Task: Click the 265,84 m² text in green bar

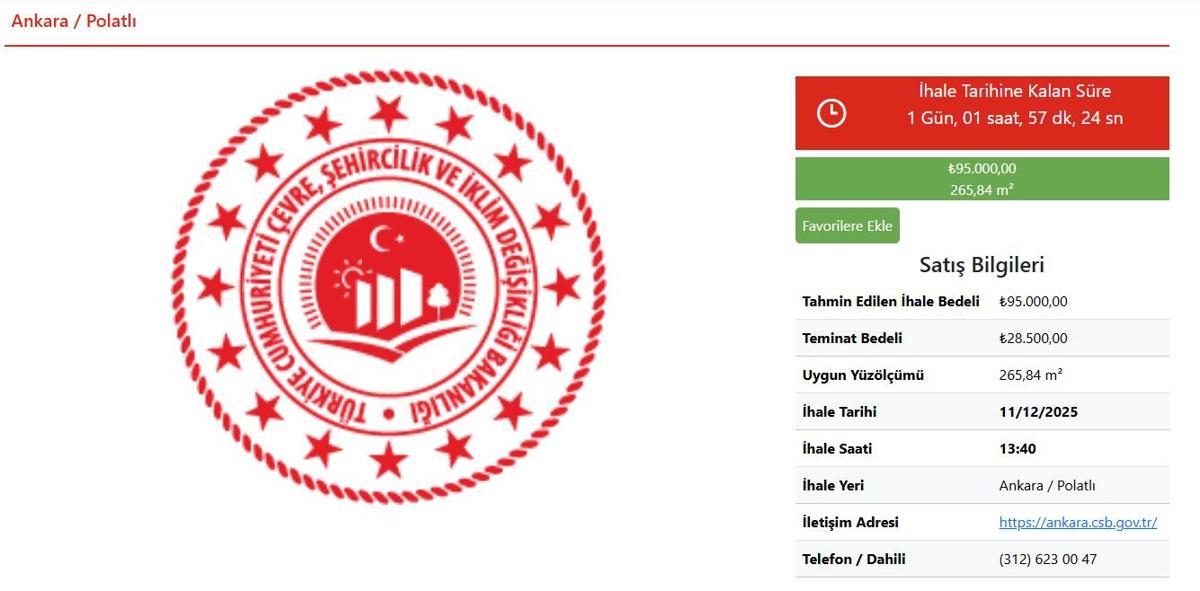Action: tap(982, 189)
